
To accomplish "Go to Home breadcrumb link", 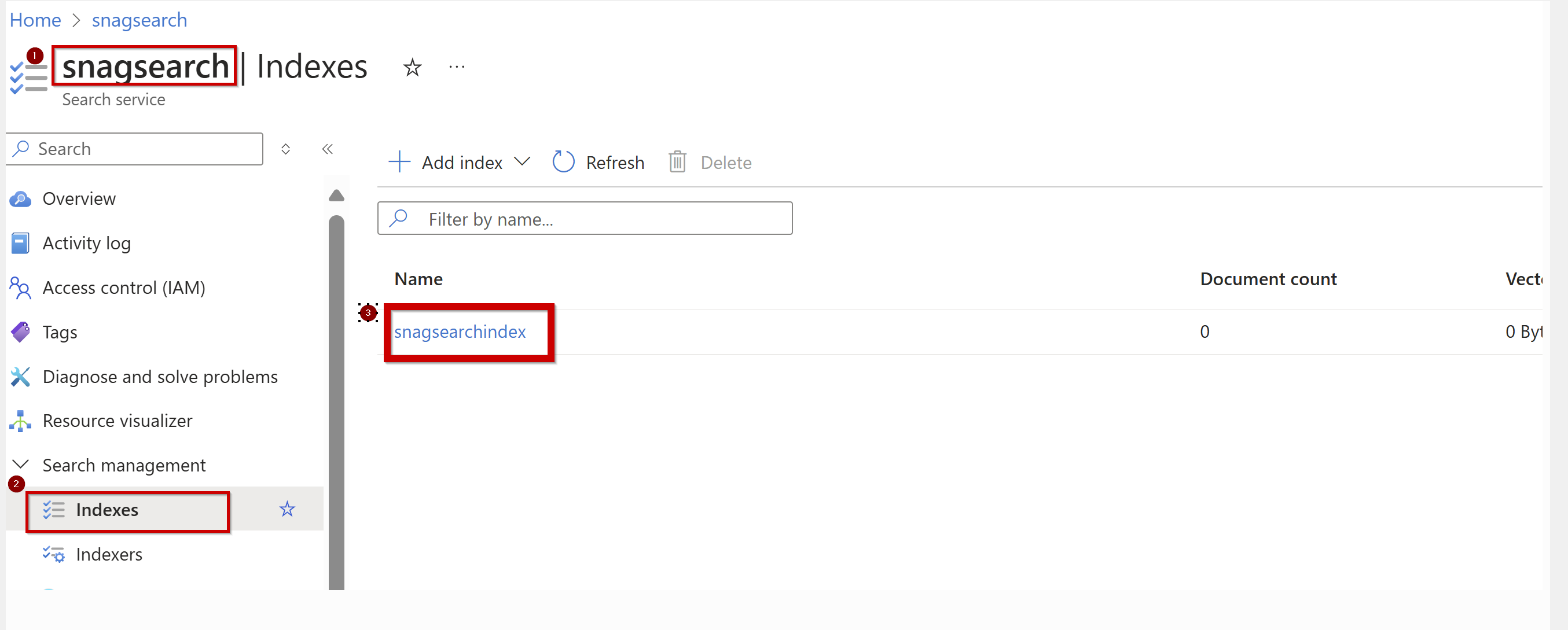I will click(x=35, y=20).
